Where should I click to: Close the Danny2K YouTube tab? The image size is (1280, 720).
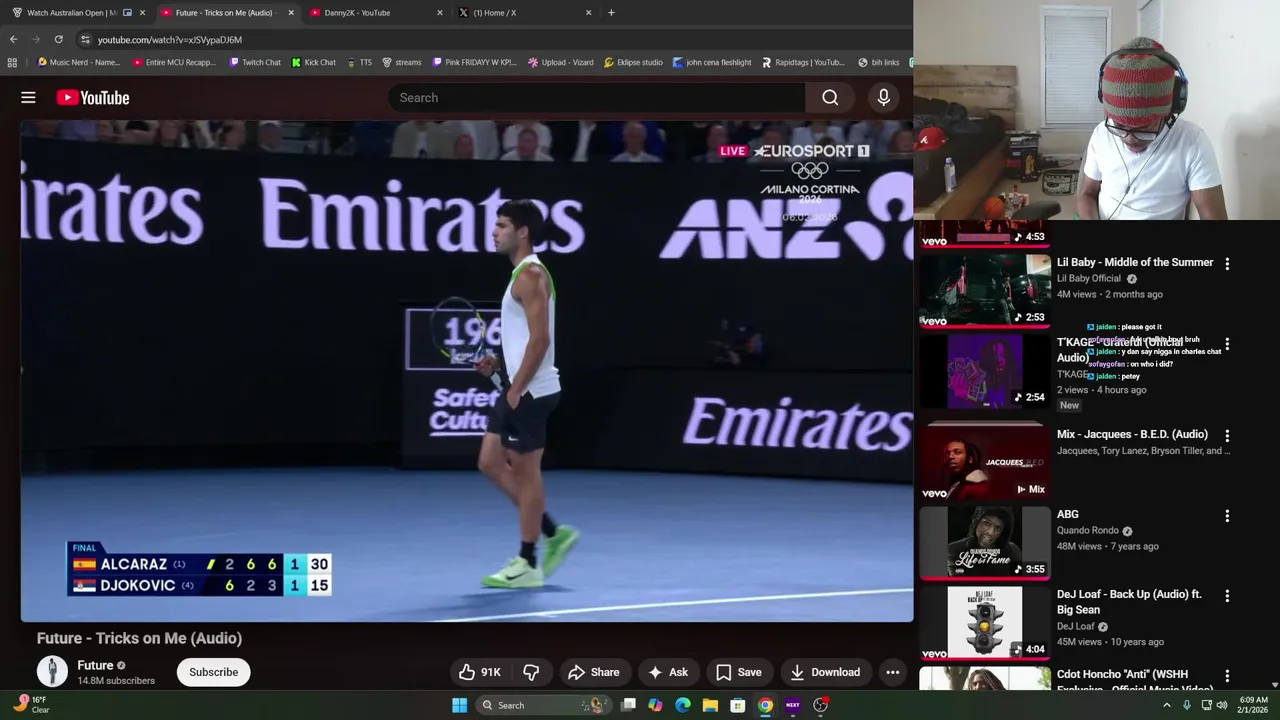[439, 13]
